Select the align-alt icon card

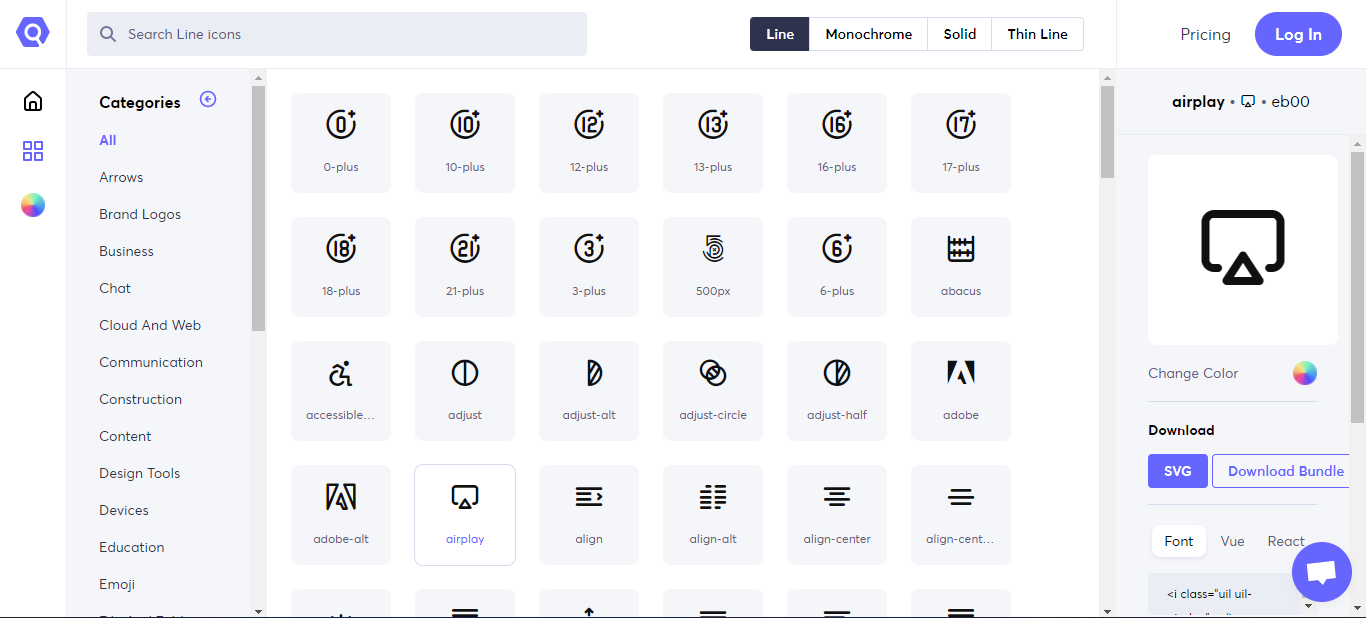point(713,515)
